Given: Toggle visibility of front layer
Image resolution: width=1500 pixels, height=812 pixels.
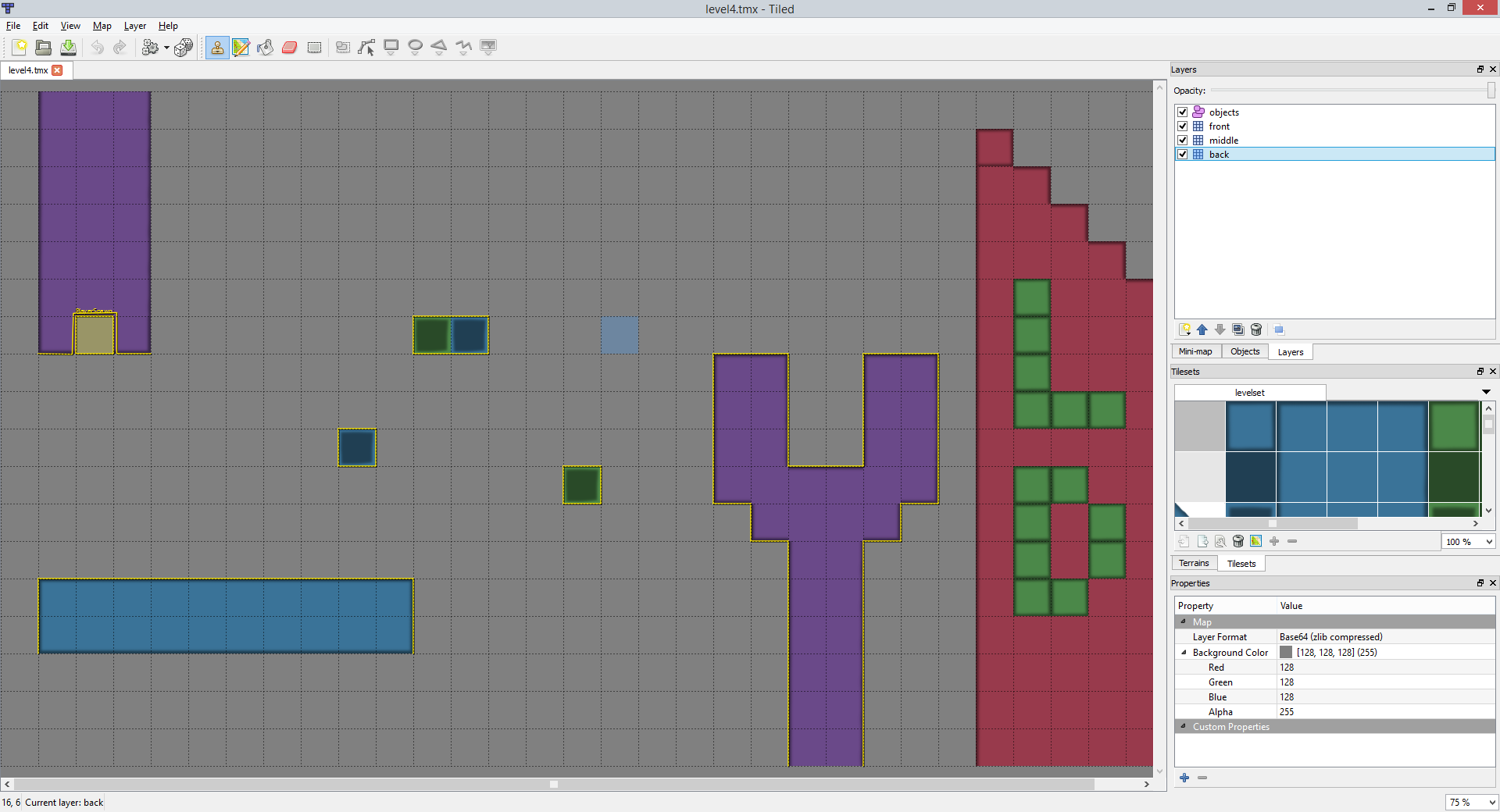Looking at the screenshot, I should [1183, 126].
